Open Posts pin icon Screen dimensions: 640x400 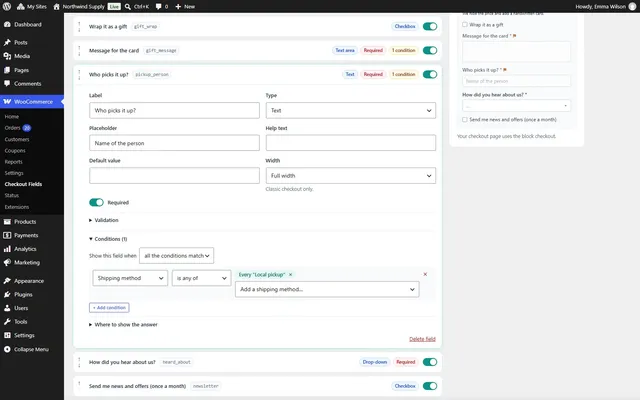(7, 42)
